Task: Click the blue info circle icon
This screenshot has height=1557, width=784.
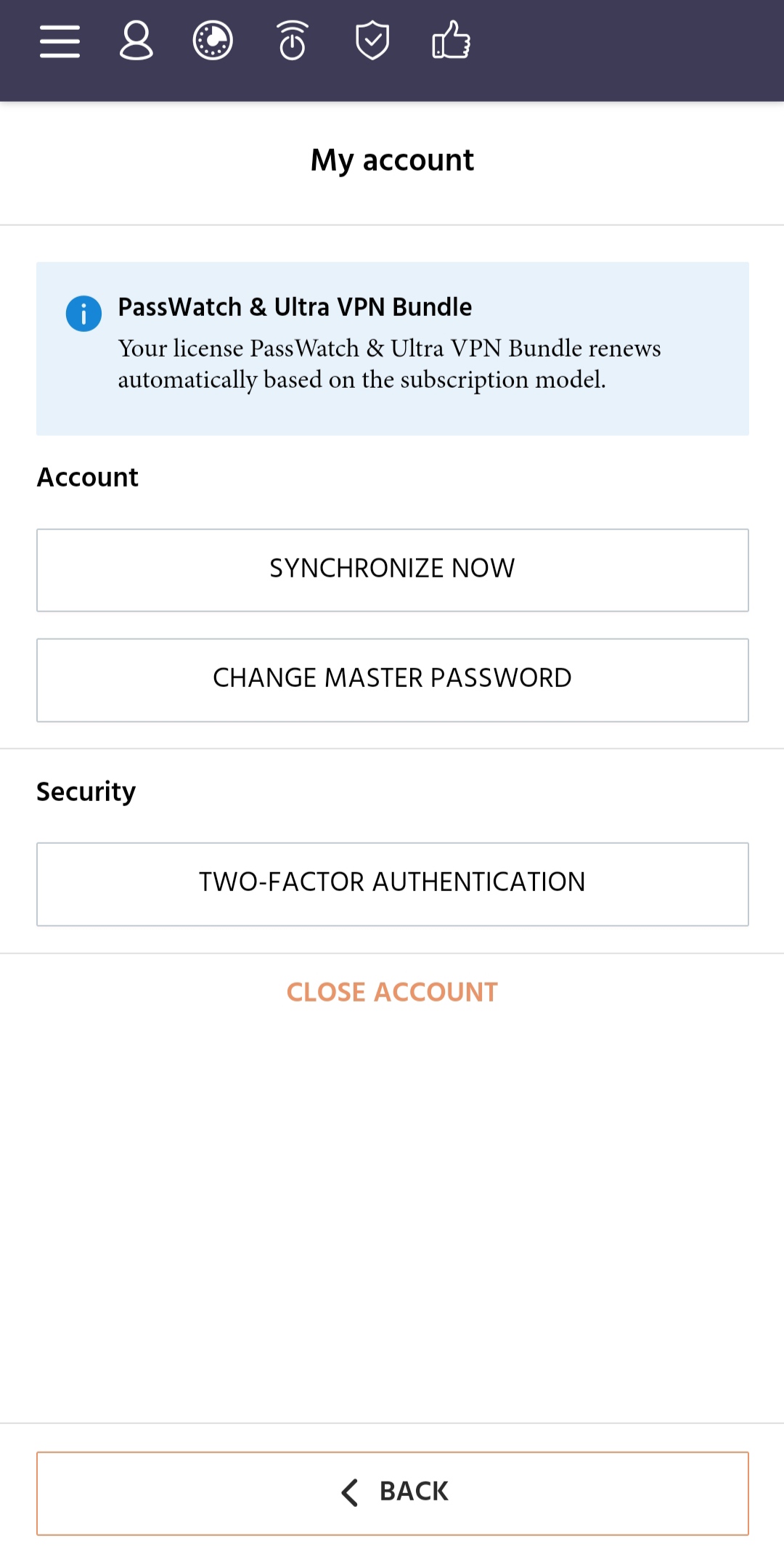Action: click(83, 314)
